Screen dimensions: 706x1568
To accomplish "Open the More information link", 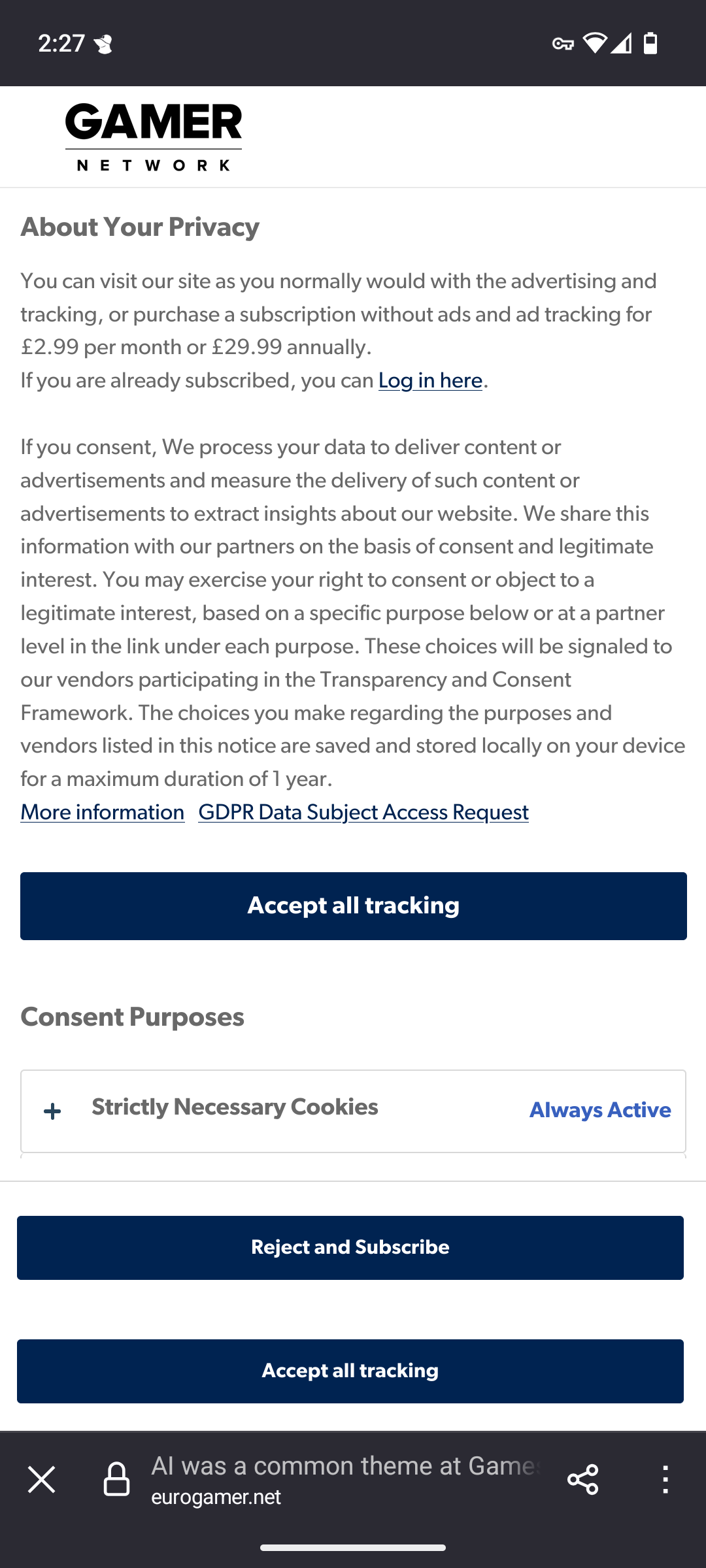I will point(103,813).
